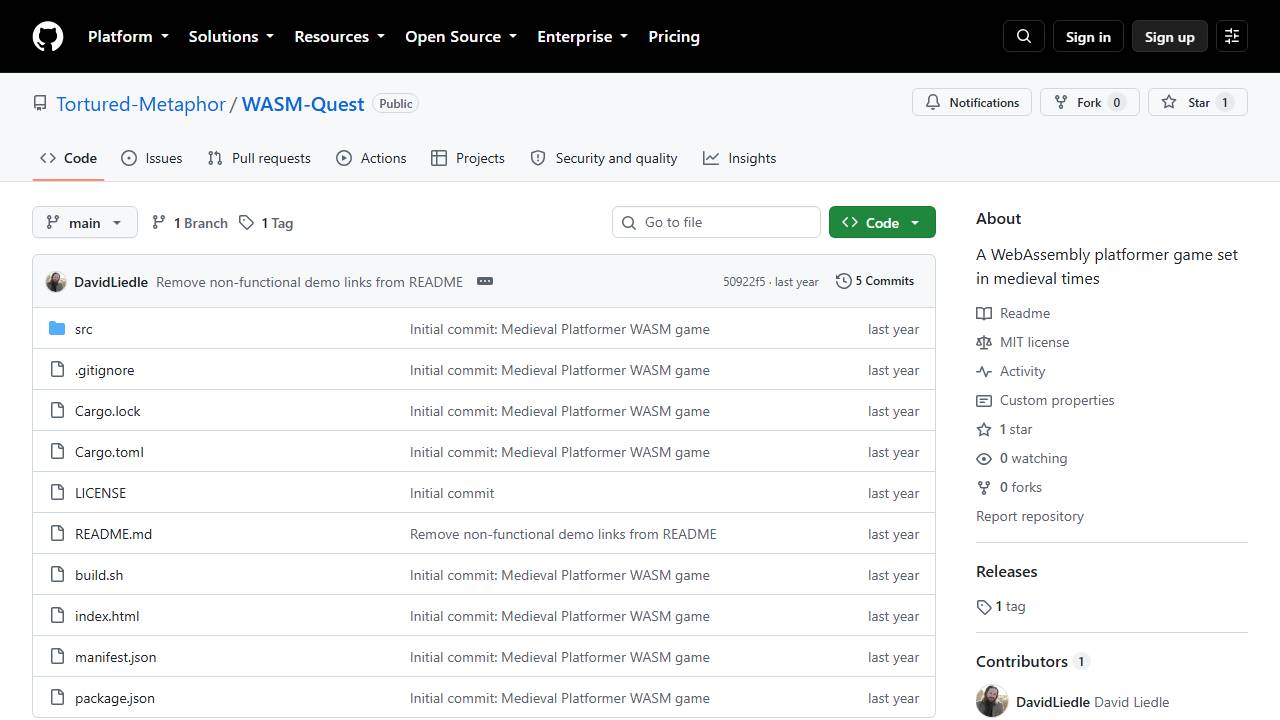This screenshot has height=720, width=1280.
Task: Click the commit details ellipsis icon
Action: (485, 281)
